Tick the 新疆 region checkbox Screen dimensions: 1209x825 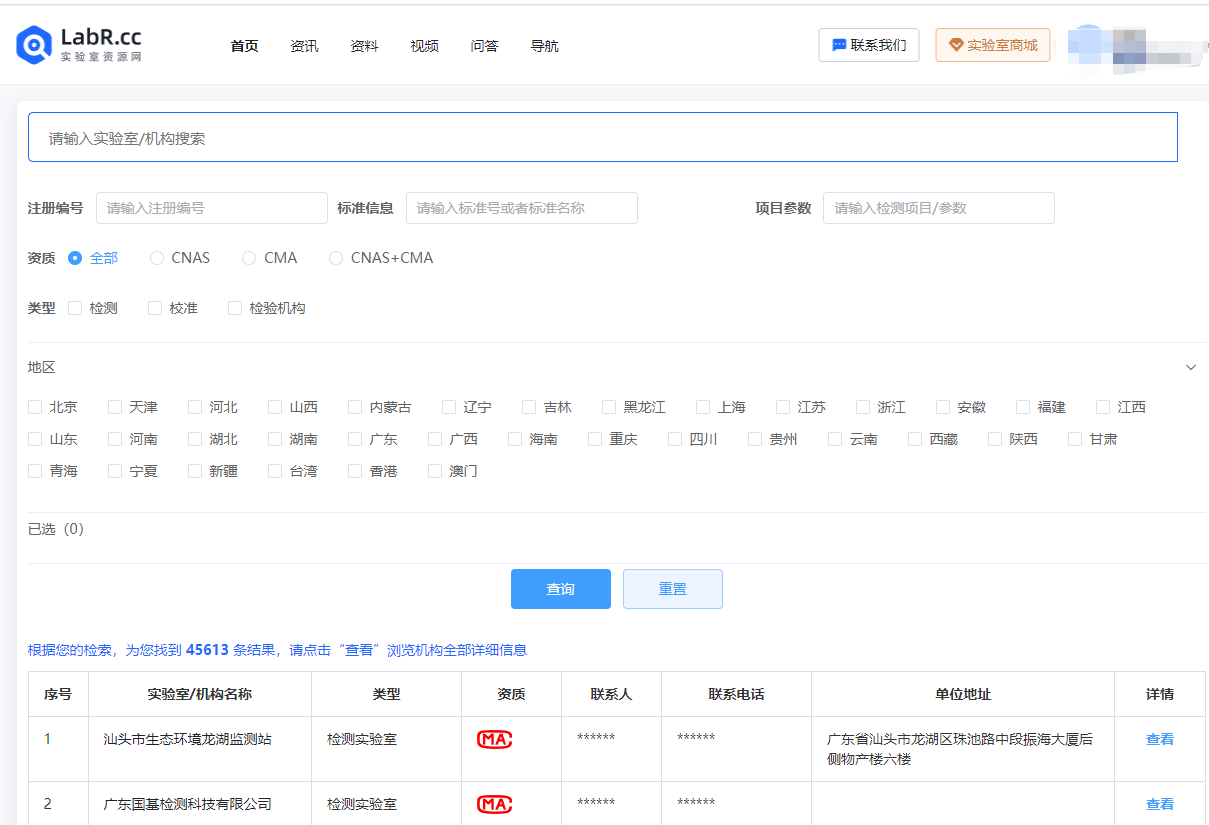tap(195, 471)
